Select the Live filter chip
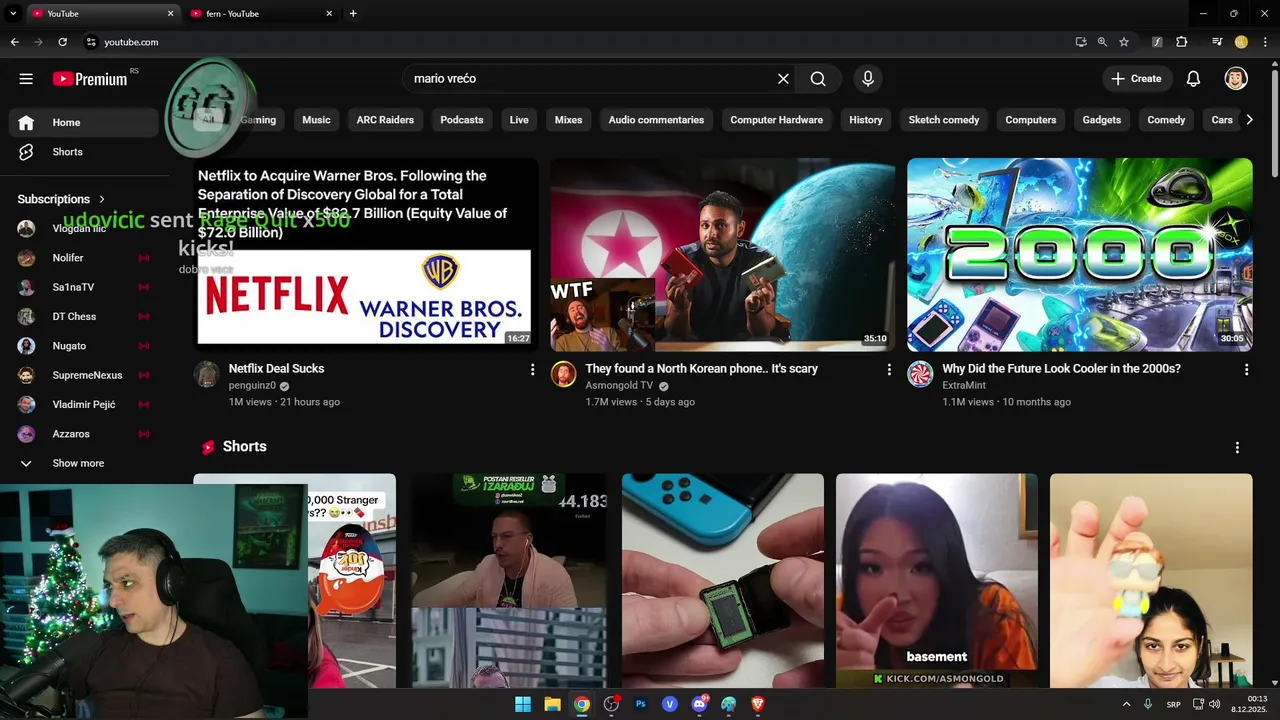Screen dimensions: 1280x720 tap(519, 120)
